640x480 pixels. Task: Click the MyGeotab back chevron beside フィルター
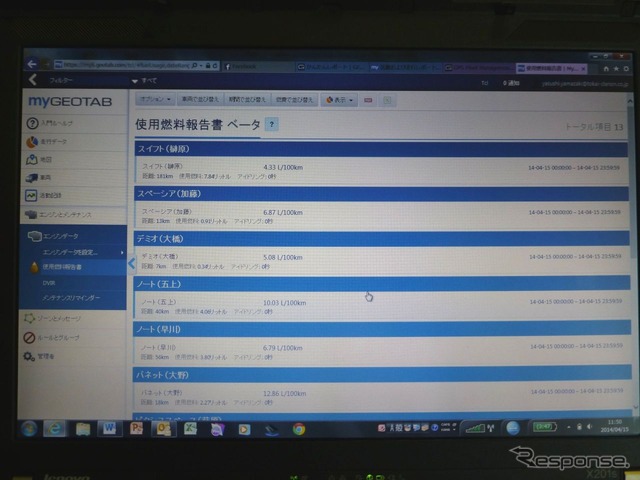pos(33,80)
